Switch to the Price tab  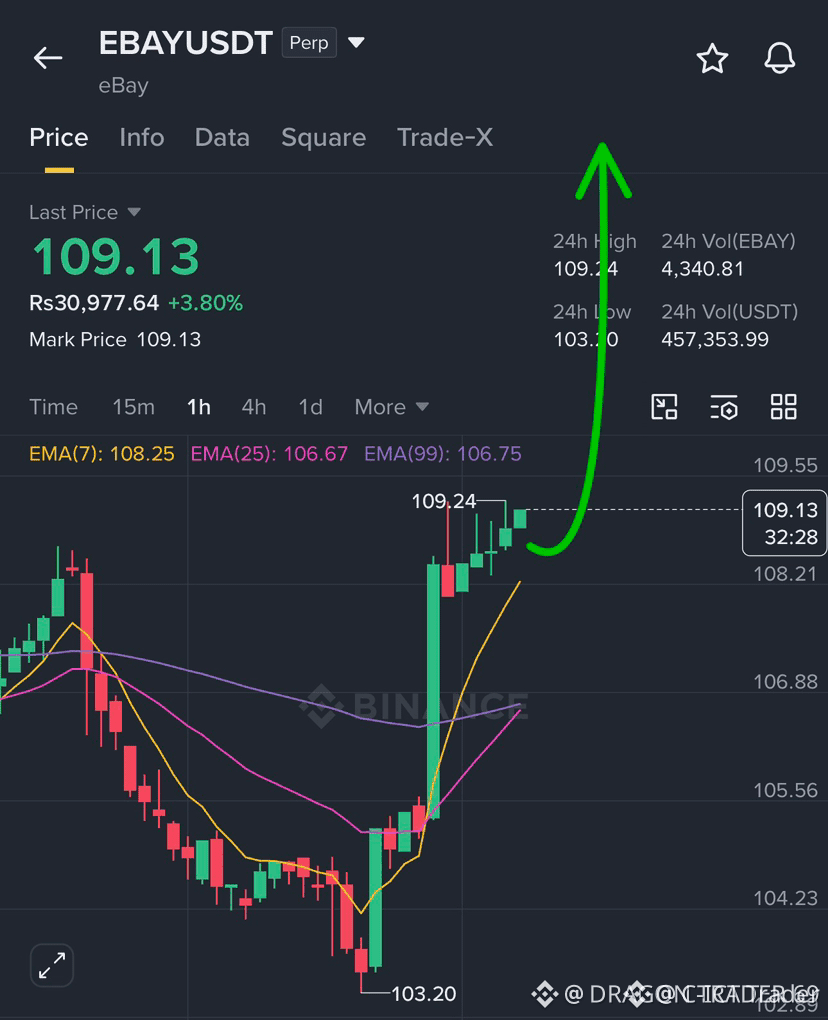pos(59,138)
